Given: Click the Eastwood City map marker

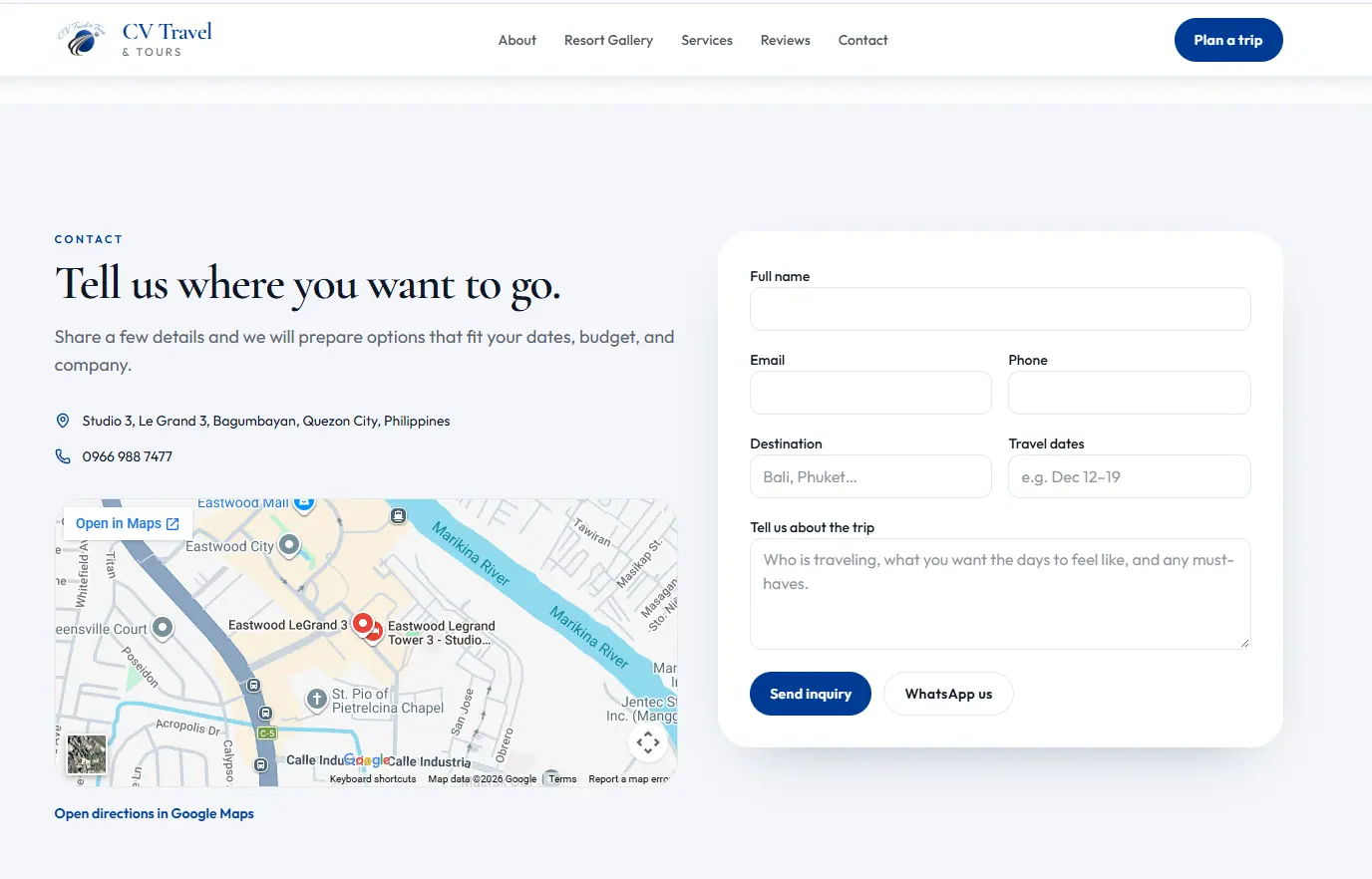Looking at the screenshot, I should point(289,545).
